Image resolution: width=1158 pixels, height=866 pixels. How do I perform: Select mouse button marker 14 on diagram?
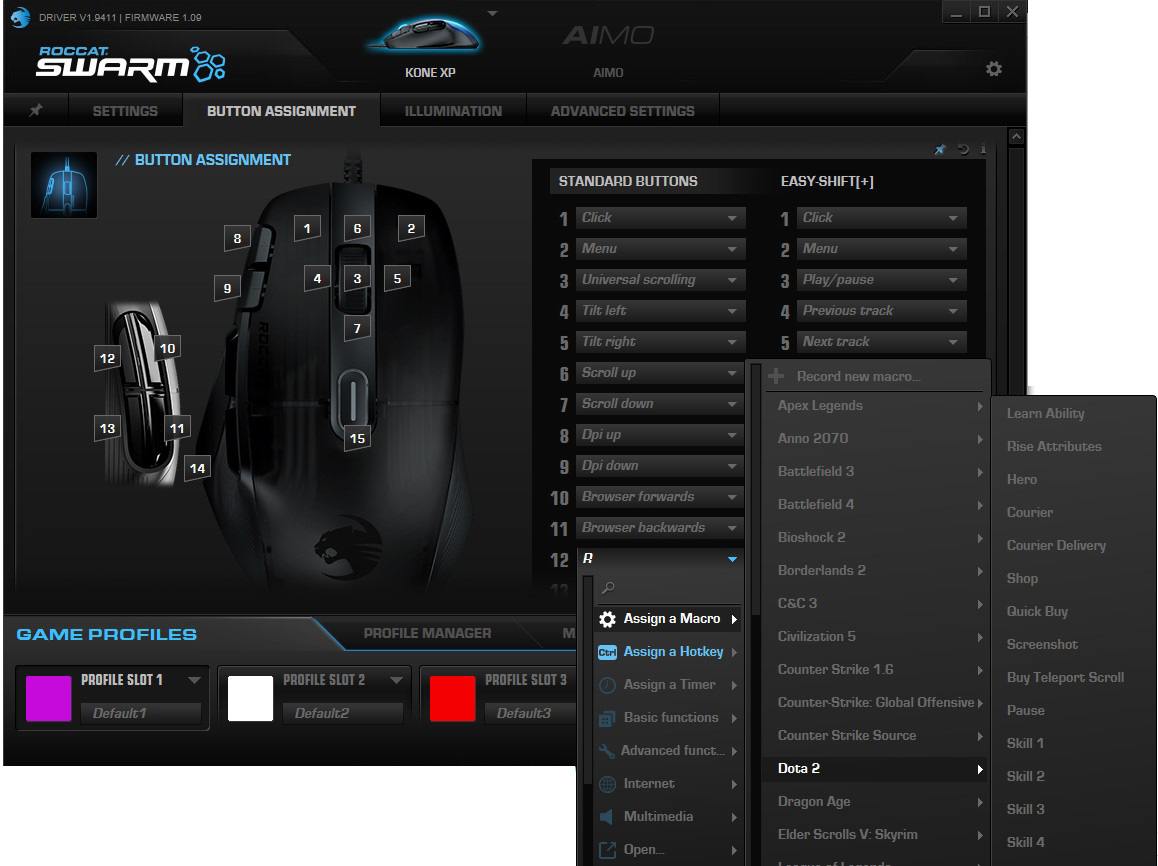click(x=197, y=468)
